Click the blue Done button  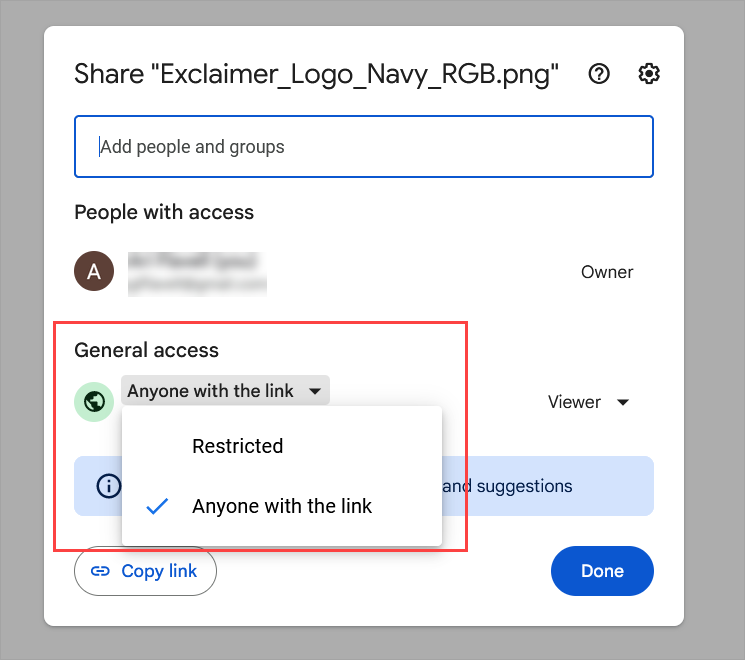point(602,572)
